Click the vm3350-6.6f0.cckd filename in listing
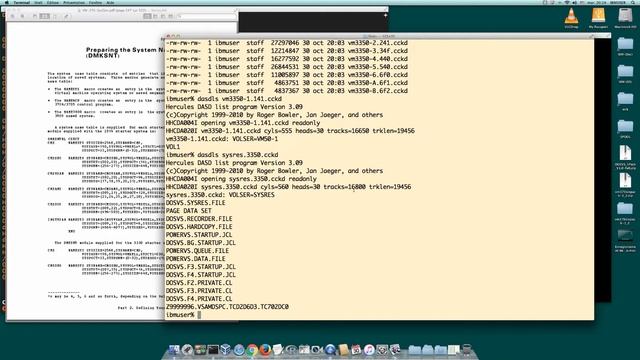Viewport: 640px width, 360px height. coord(378,75)
